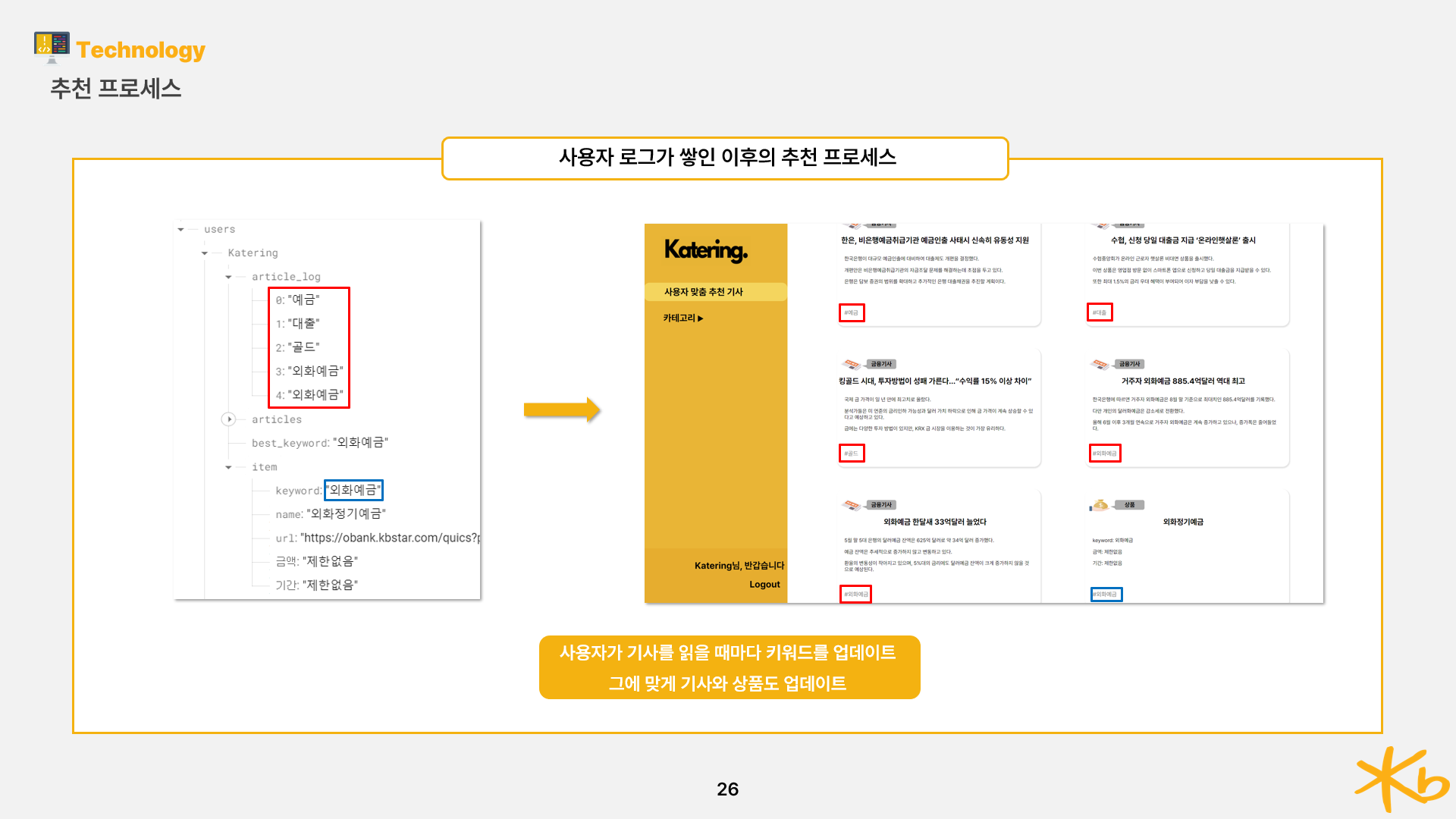Select article_log entry 3: "외화예금"
Screen dimensions: 1456x819
click(309, 372)
